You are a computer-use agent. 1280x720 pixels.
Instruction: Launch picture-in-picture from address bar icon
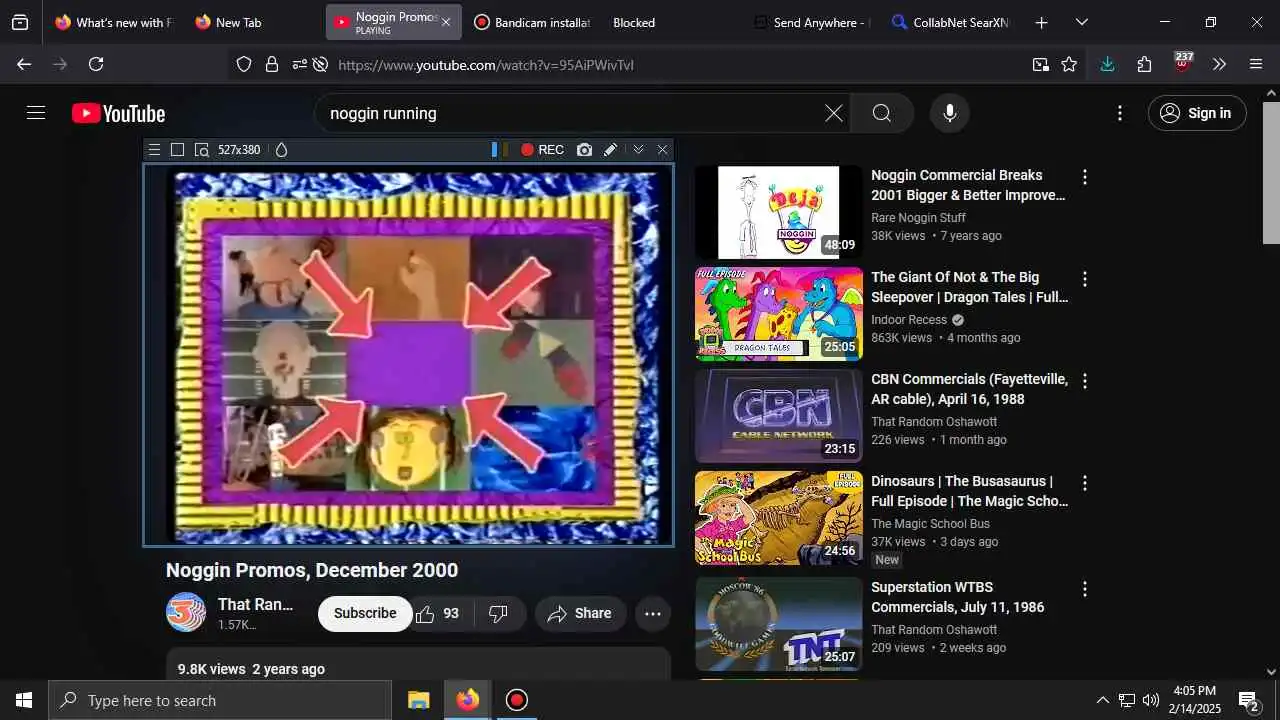coord(1041,64)
